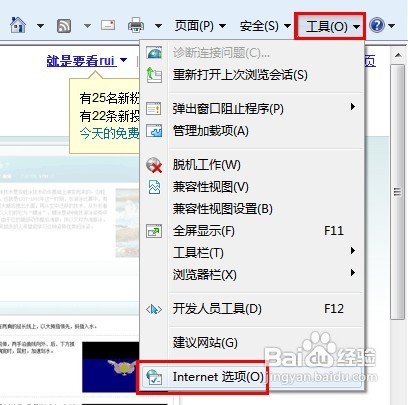
Task: Open the Help question mark icon
Action: tap(377, 25)
